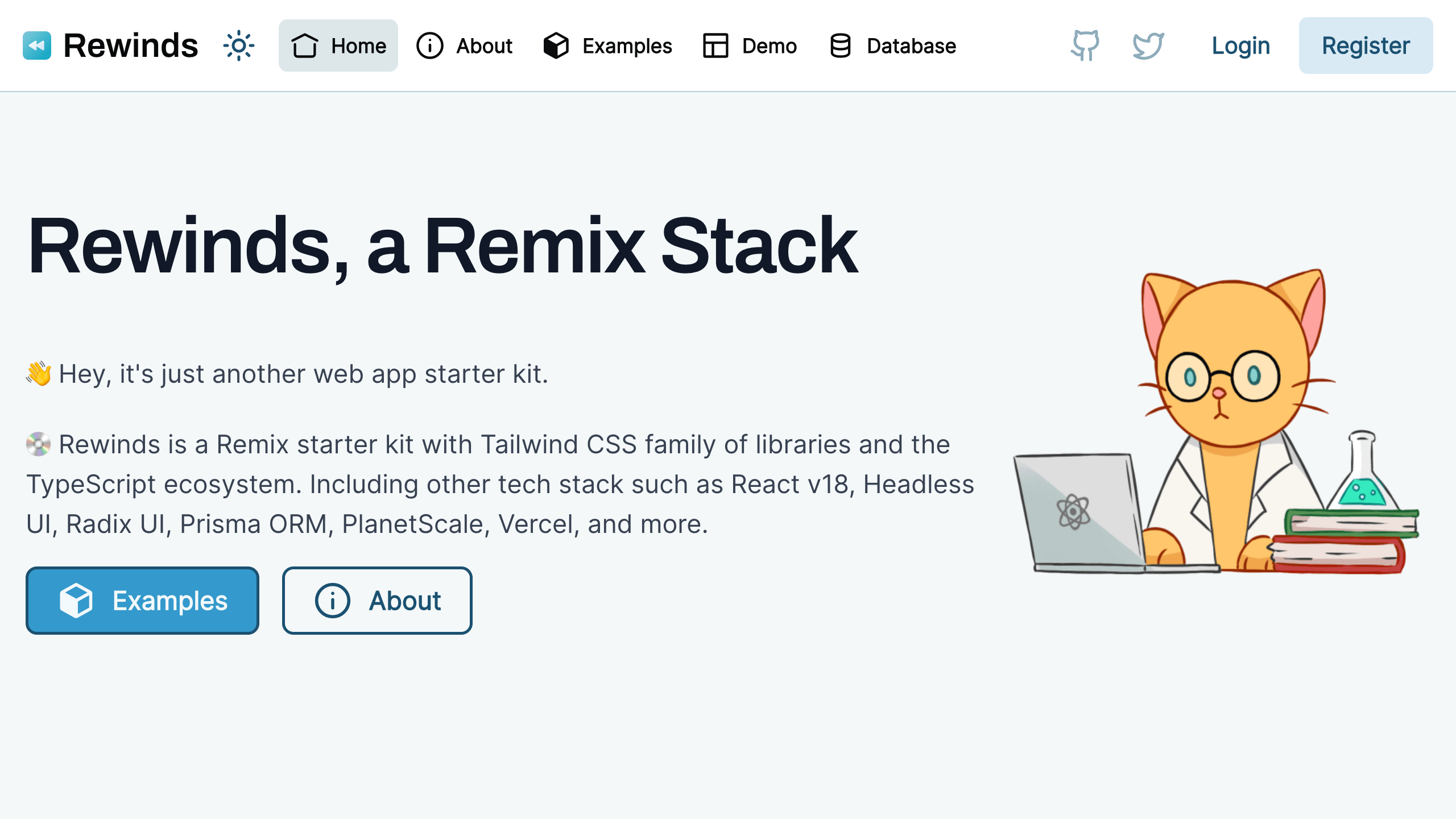Click the database cylinder icon in navbar
The height and width of the screenshot is (819, 1456).
click(840, 45)
